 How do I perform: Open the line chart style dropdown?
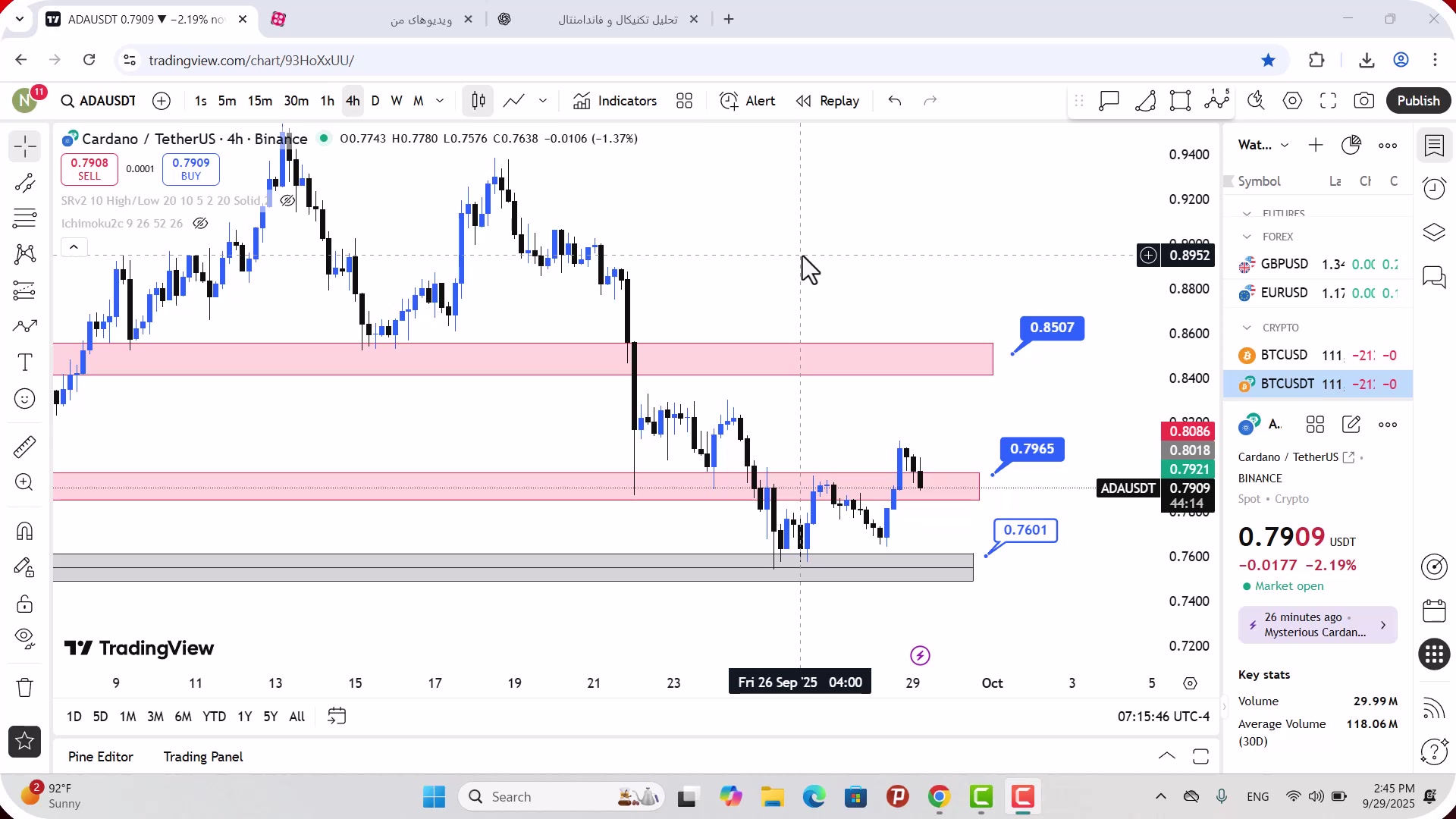coord(543,101)
